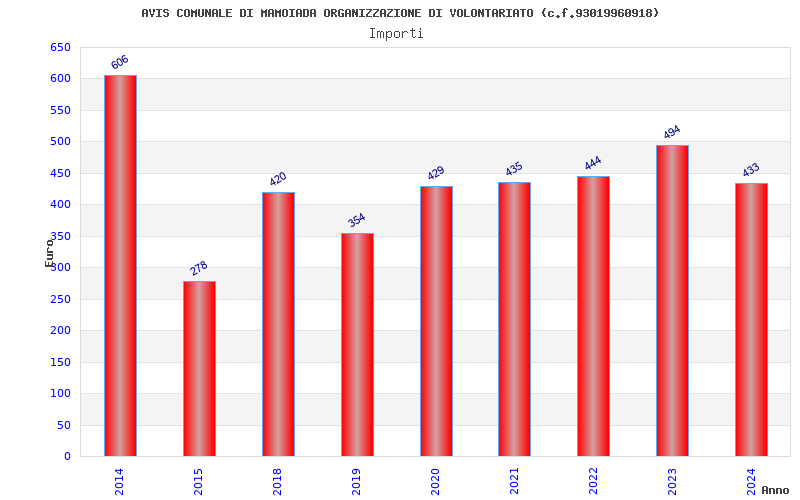Select the data label 433
Viewport: 800px width, 500px height.
pyautogui.click(x=751, y=170)
